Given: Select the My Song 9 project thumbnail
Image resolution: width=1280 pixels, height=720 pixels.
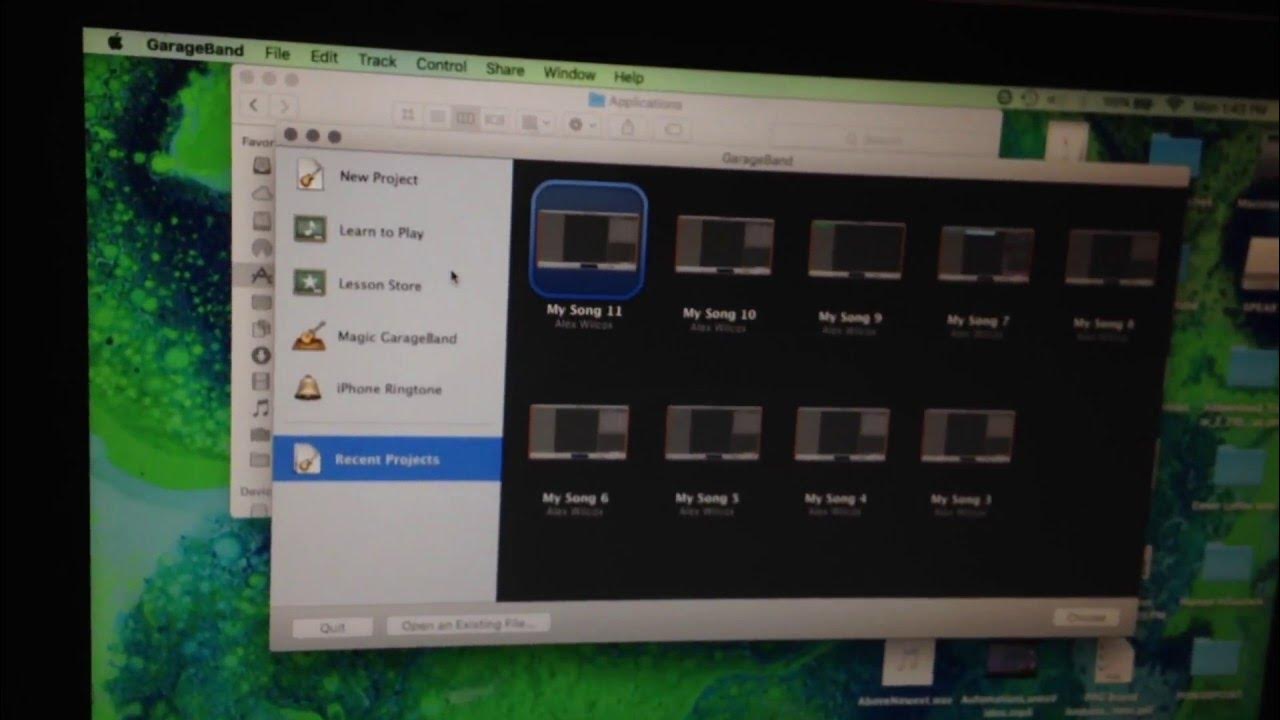Looking at the screenshot, I should pyautogui.click(x=856, y=249).
